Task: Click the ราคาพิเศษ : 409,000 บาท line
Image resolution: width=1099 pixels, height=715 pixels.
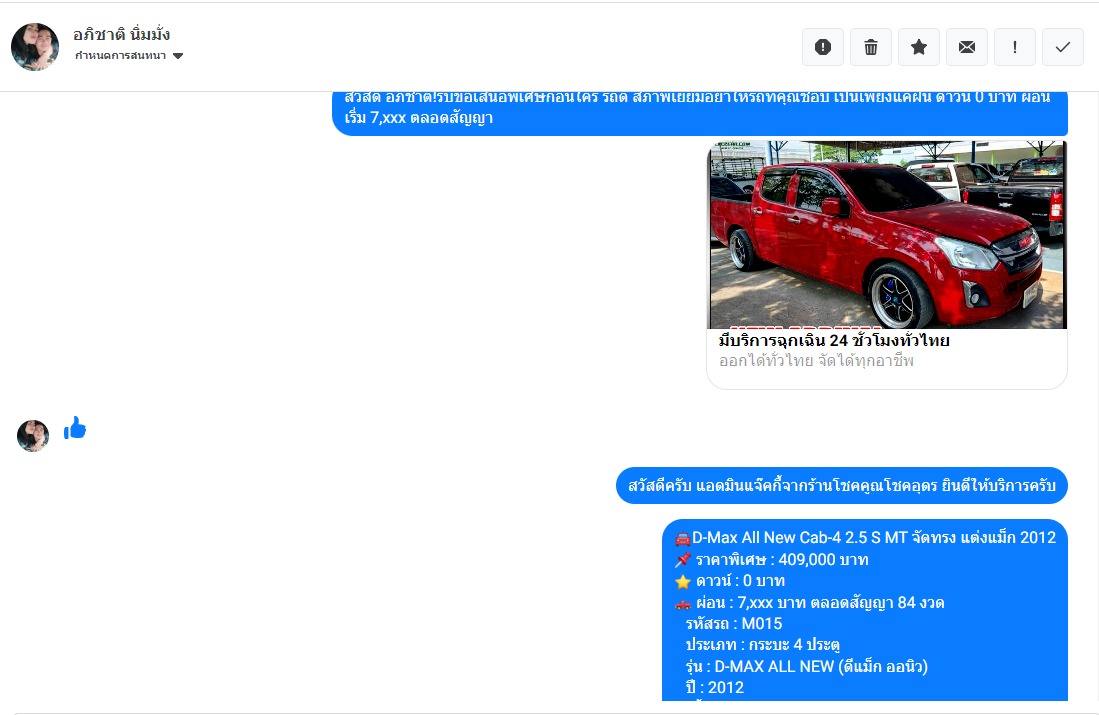Action: click(x=772, y=559)
